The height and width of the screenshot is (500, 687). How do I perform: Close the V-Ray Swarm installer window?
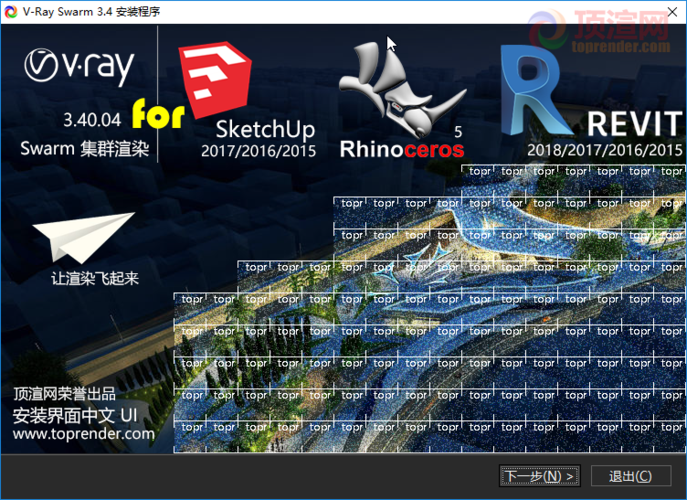pos(672,12)
